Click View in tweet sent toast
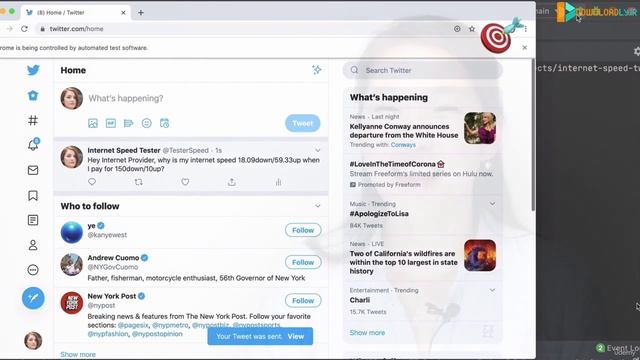Viewport: 640px width, 360px height. click(x=296, y=336)
